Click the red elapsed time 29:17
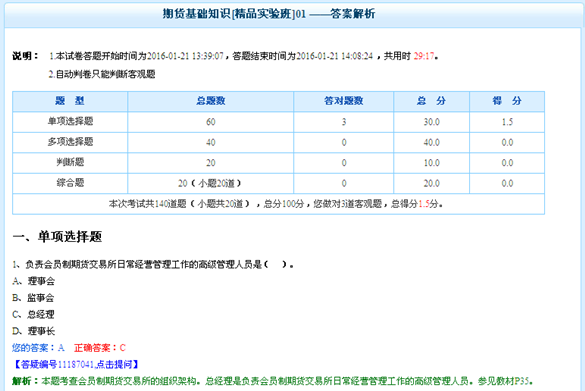 point(424,56)
